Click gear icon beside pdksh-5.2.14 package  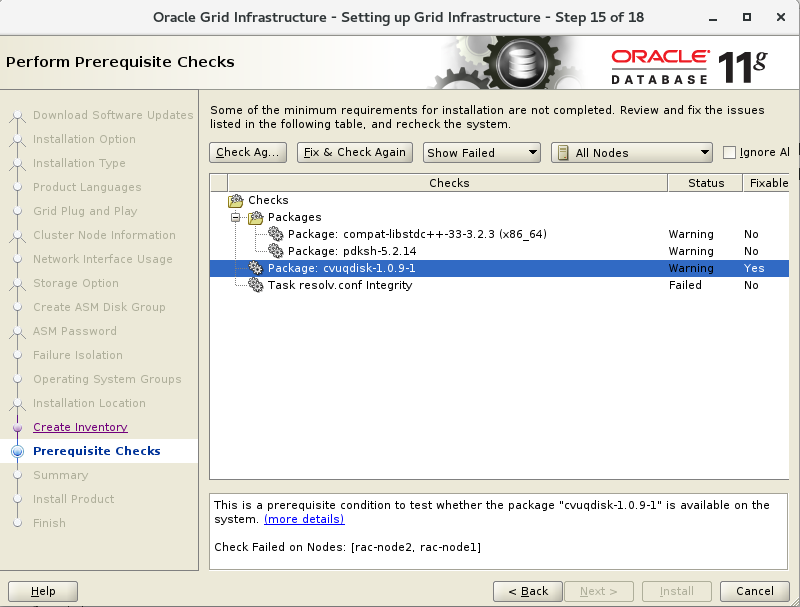coord(276,251)
